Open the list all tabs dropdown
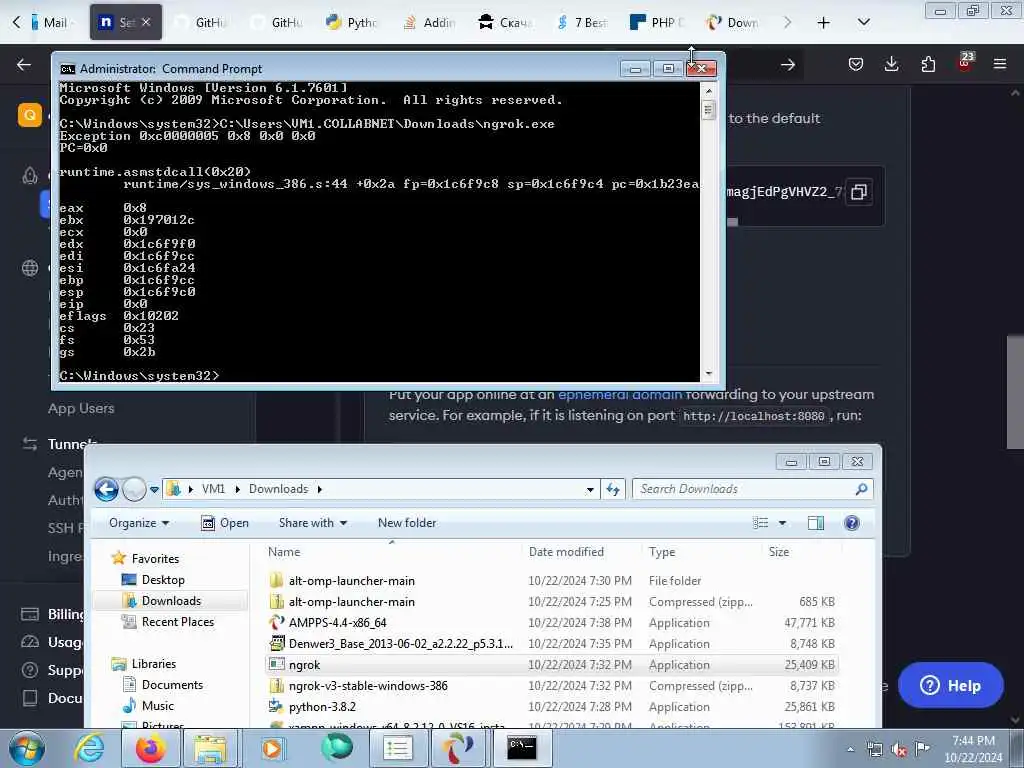This screenshot has width=1024, height=768. [863, 22]
